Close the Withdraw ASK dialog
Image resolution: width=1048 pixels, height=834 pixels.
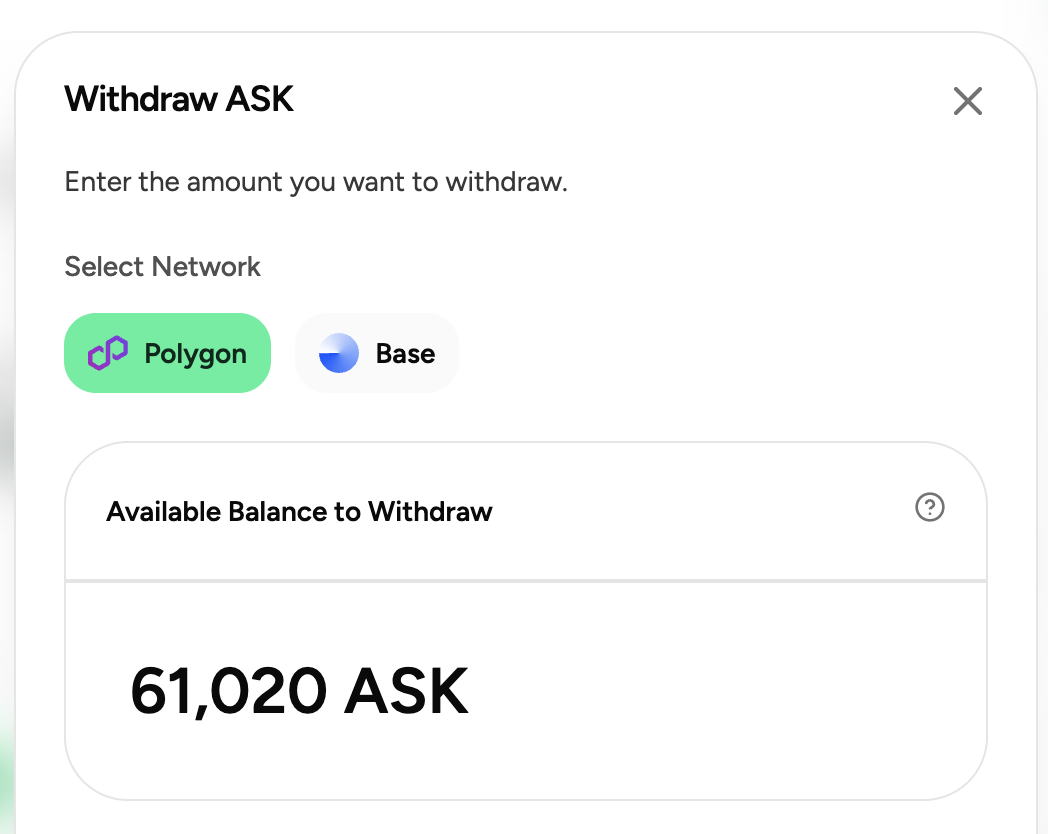point(967,101)
